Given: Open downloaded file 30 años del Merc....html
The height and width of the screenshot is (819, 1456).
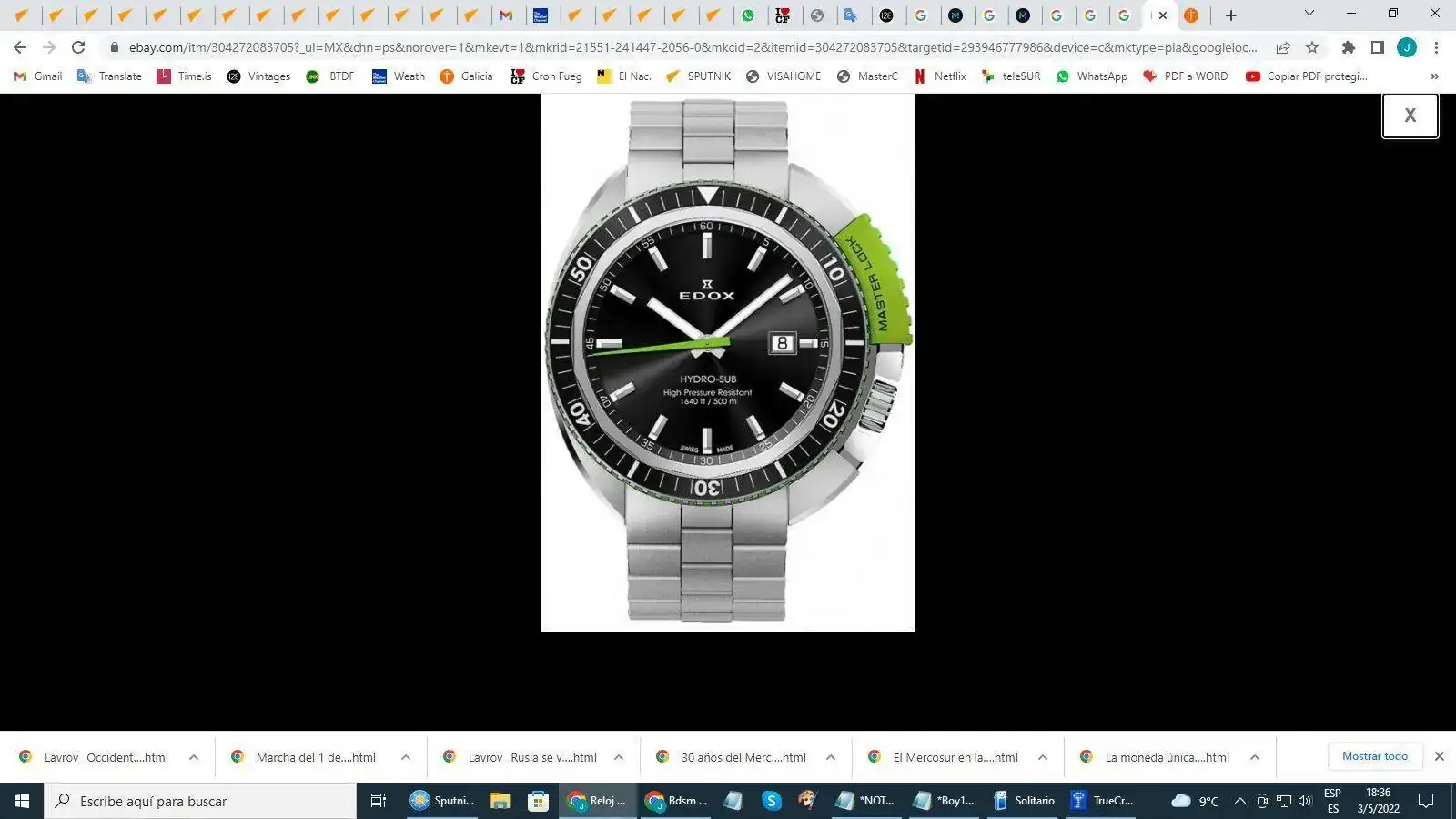Looking at the screenshot, I should (x=733, y=757).
